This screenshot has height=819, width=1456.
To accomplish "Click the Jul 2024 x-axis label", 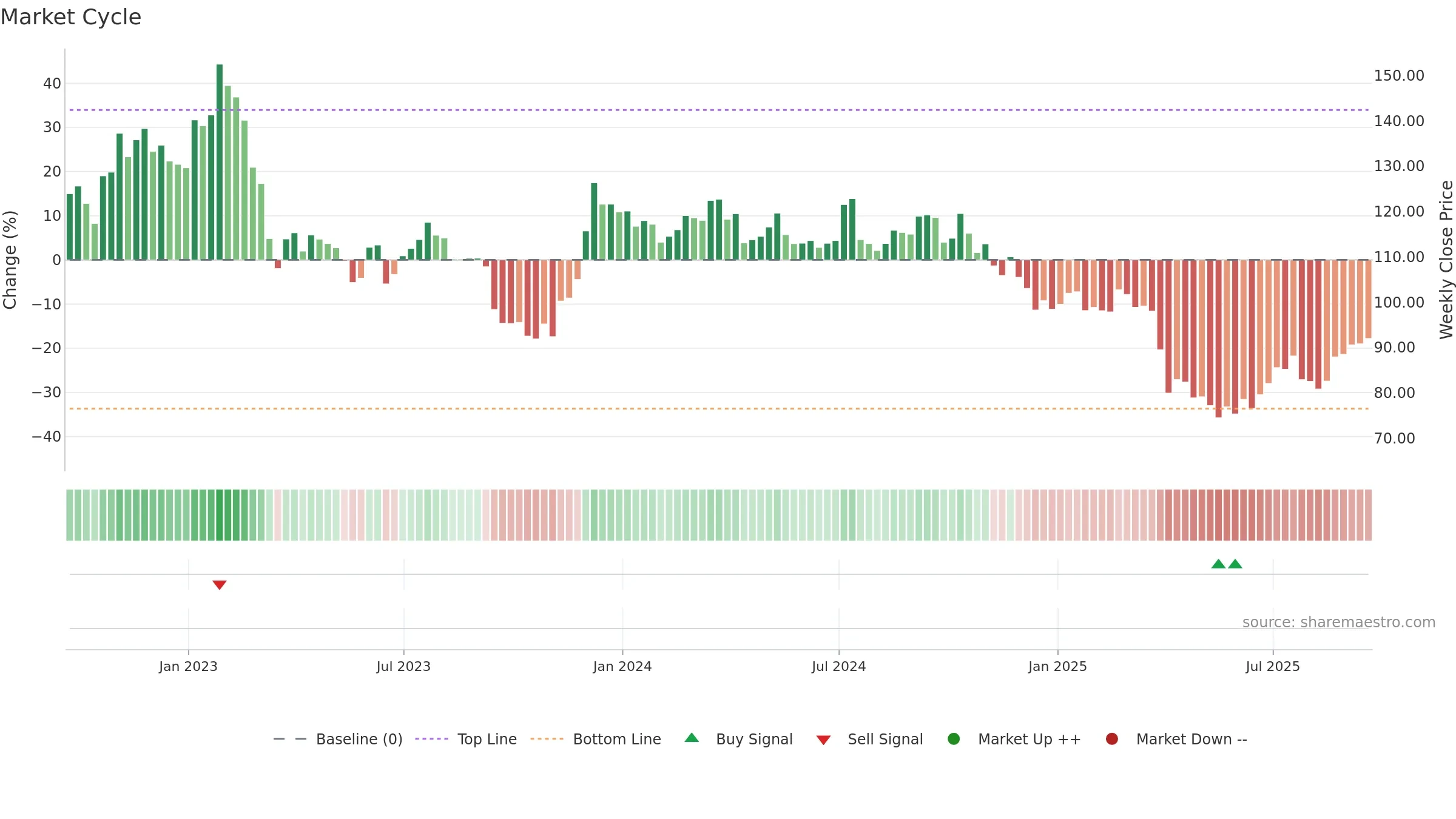I will pyautogui.click(x=839, y=666).
